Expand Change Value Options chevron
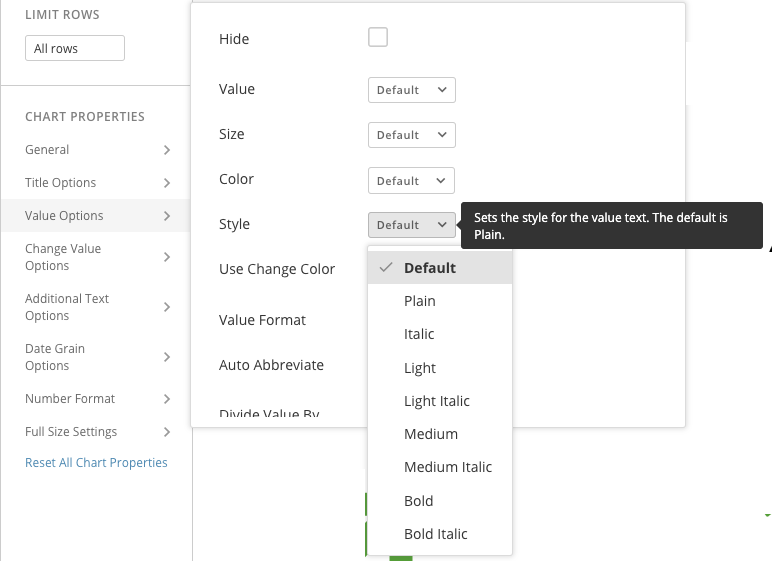 [167, 257]
